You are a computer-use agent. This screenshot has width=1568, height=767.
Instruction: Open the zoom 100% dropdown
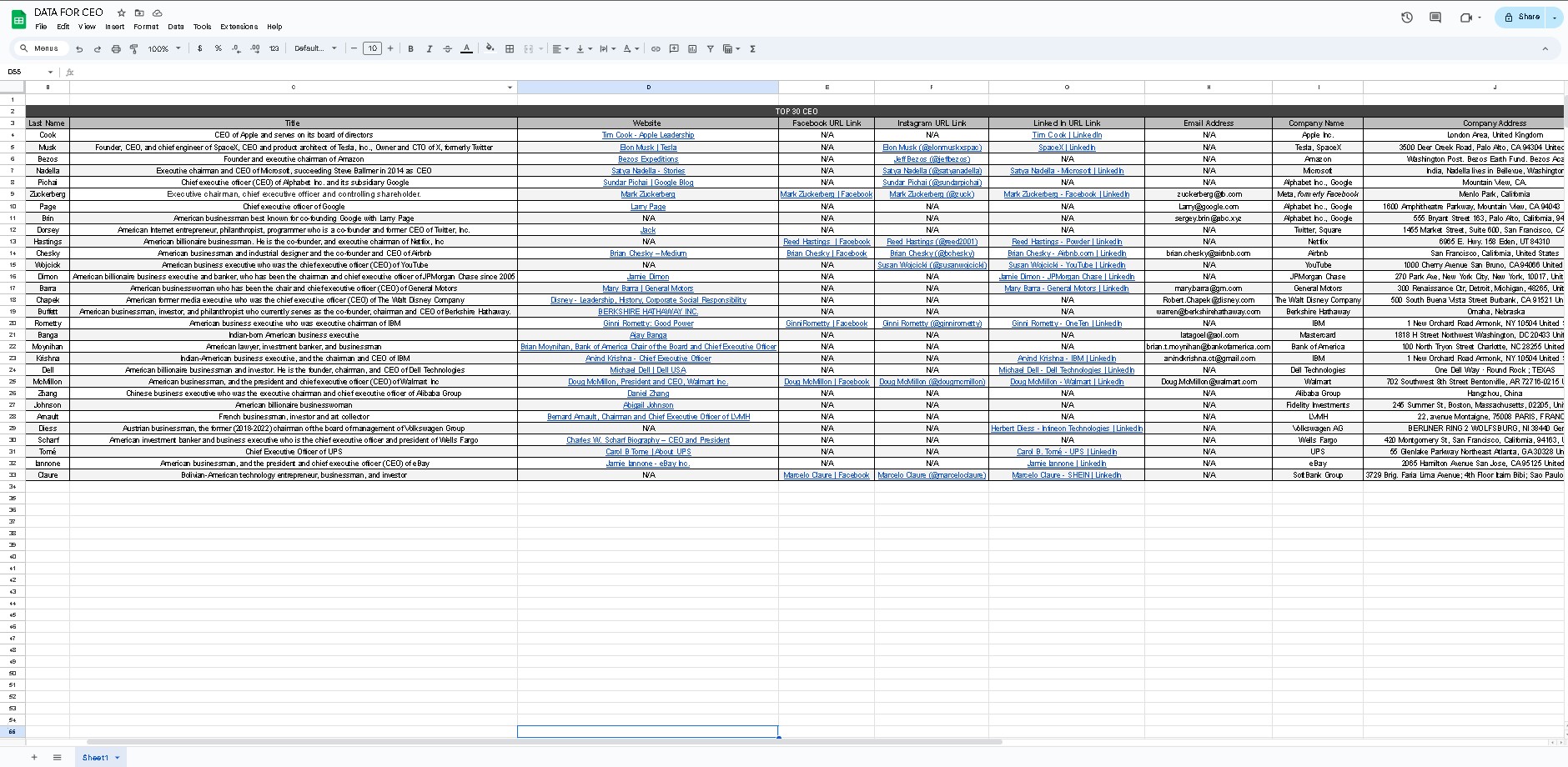pyautogui.click(x=164, y=49)
